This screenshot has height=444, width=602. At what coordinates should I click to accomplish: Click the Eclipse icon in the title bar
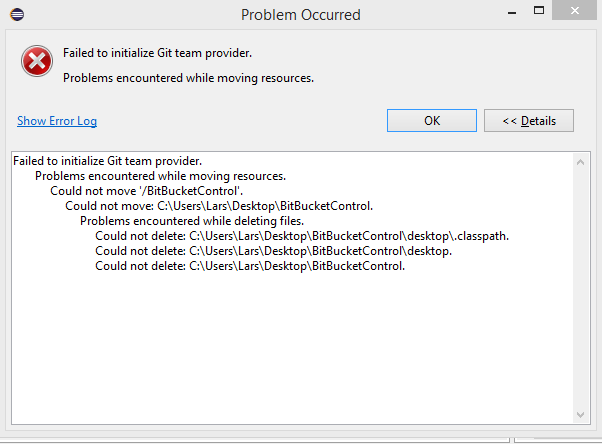pyautogui.click(x=17, y=15)
